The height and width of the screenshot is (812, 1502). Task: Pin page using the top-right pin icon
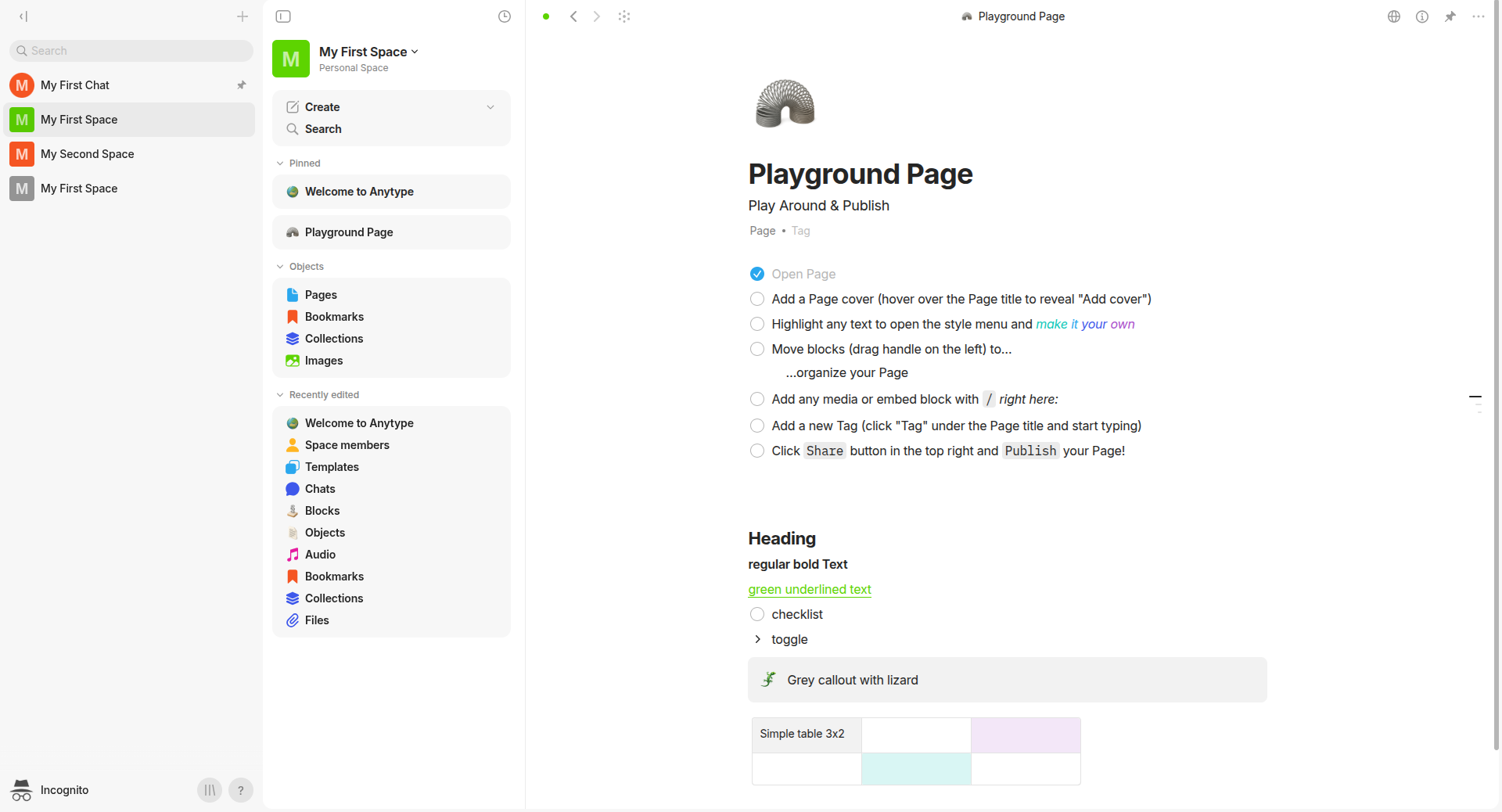coord(1450,16)
